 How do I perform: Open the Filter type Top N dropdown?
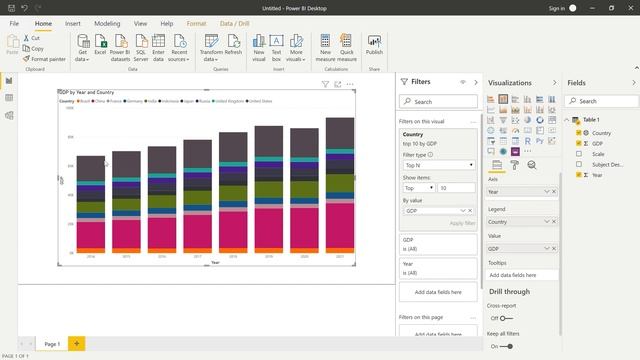pos(439,165)
